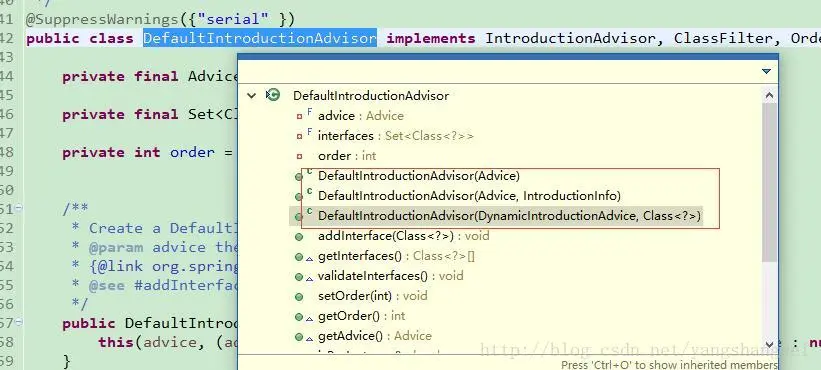Screen dimensions: 821x370
Task: Collapse the constructor fold at line 57
Action: pyautogui.click(x=18, y=322)
